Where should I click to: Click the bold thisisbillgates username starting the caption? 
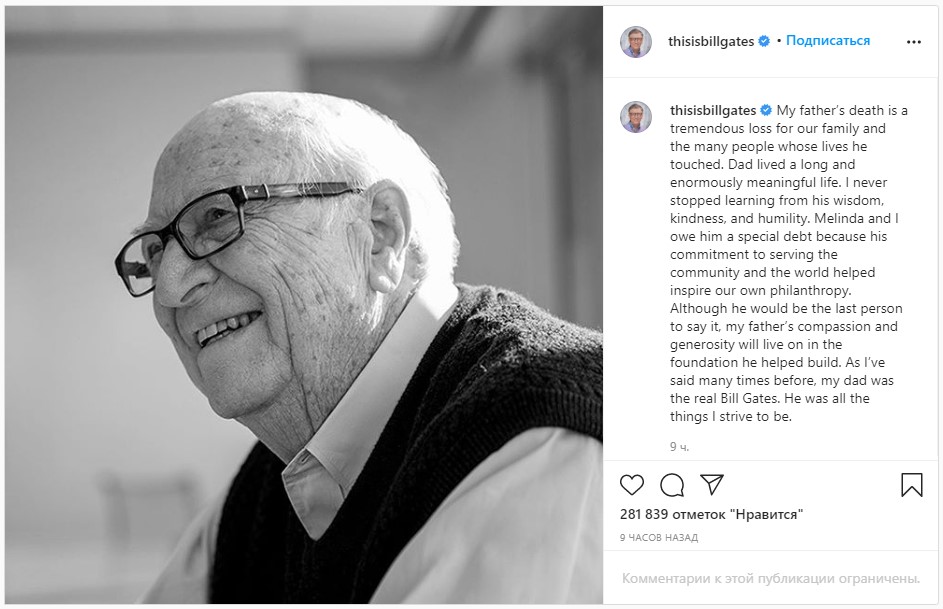[x=713, y=110]
